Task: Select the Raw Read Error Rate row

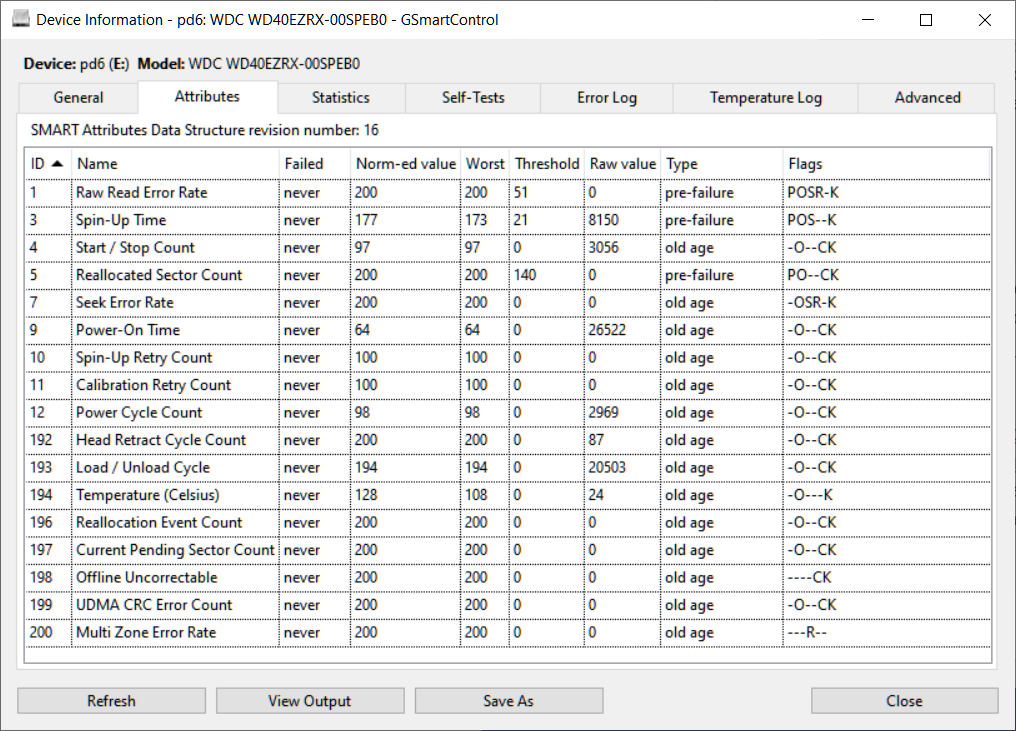Action: pyautogui.click(x=508, y=192)
